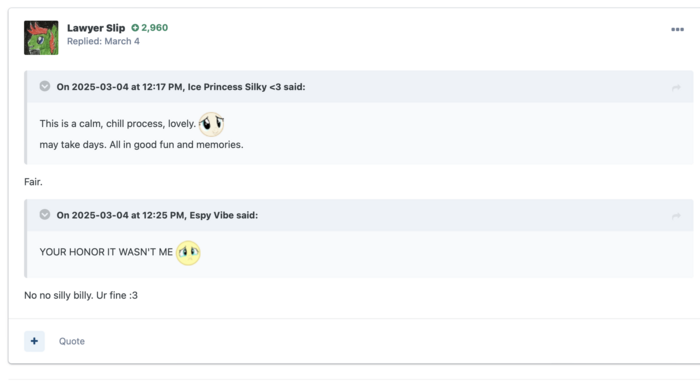Image resolution: width=700 pixels, height=382 pixels.
Task: Open the post options three-dot menu
Action: (x=677, y=29)
